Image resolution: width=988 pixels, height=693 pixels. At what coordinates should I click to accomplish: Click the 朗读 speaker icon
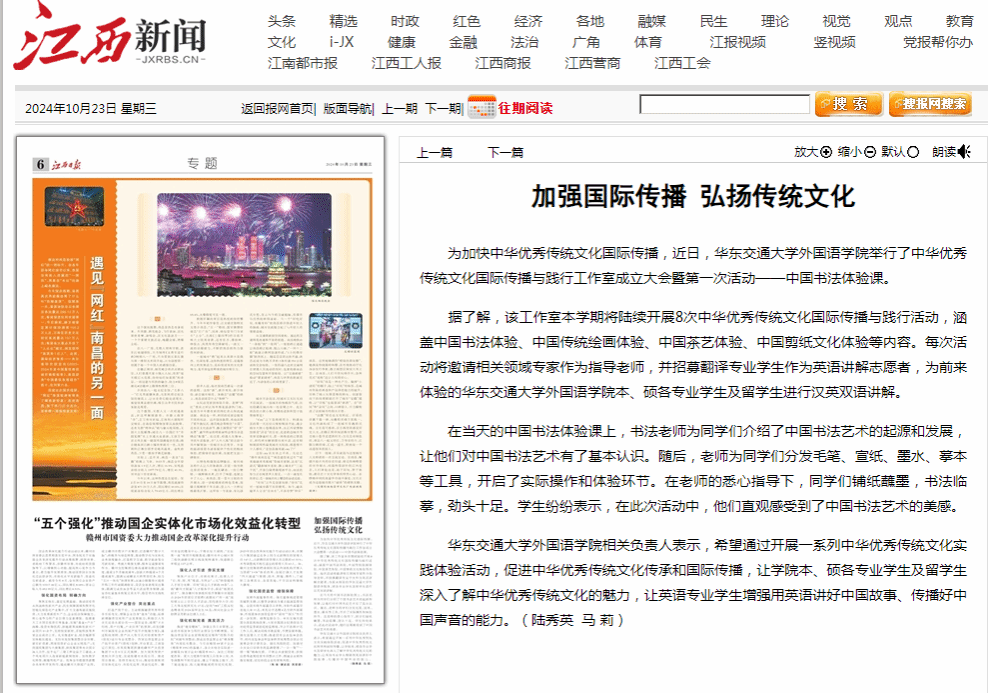point(964,152)
